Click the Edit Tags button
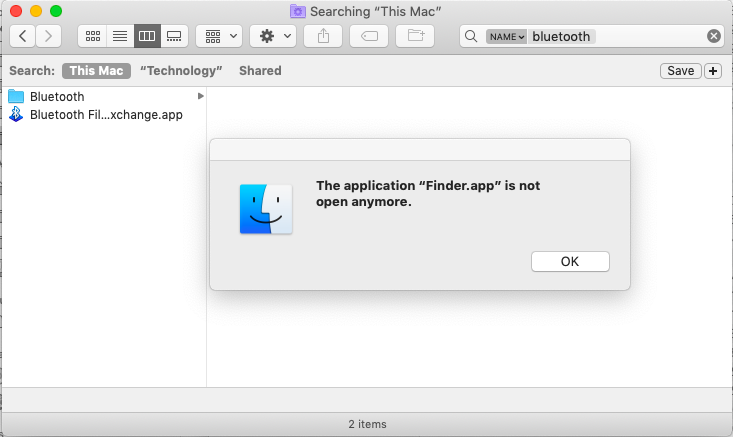Viewport: 733px width, 437px height. (369, 36)
